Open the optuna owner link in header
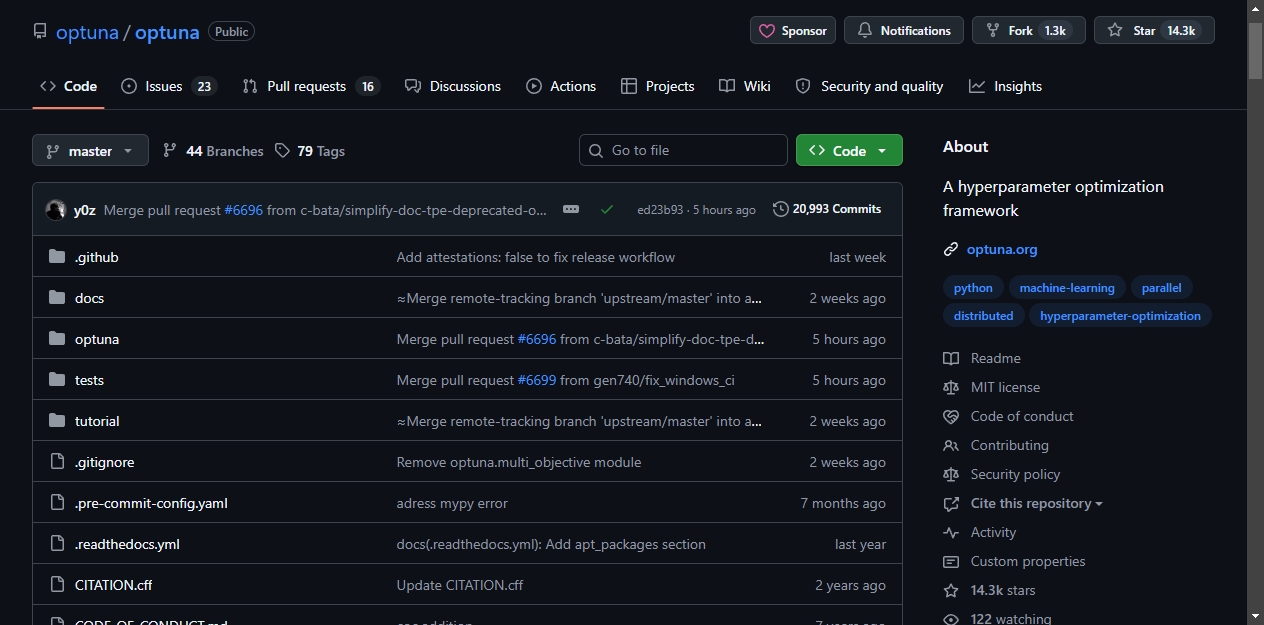 [x=87, y=32]
